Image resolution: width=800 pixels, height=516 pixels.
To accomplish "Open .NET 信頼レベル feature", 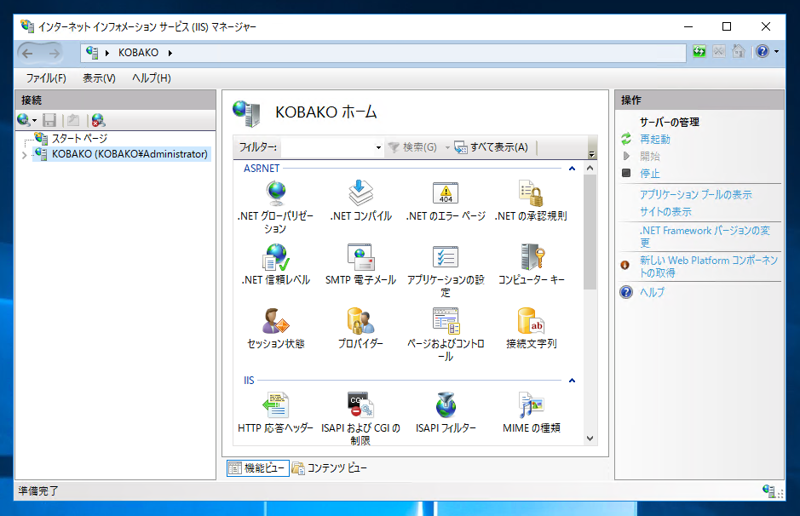I will click(276, 264).
